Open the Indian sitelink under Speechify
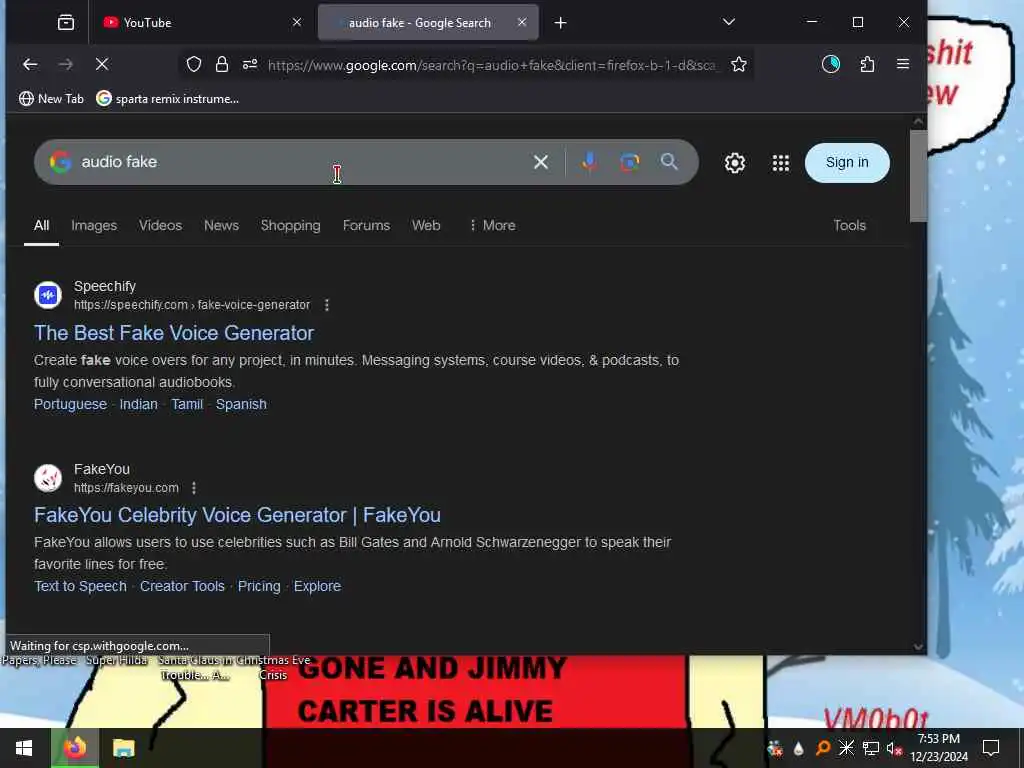Viewport: 1024px width, 768px height. pyautogui.click(x=138, y=404)
